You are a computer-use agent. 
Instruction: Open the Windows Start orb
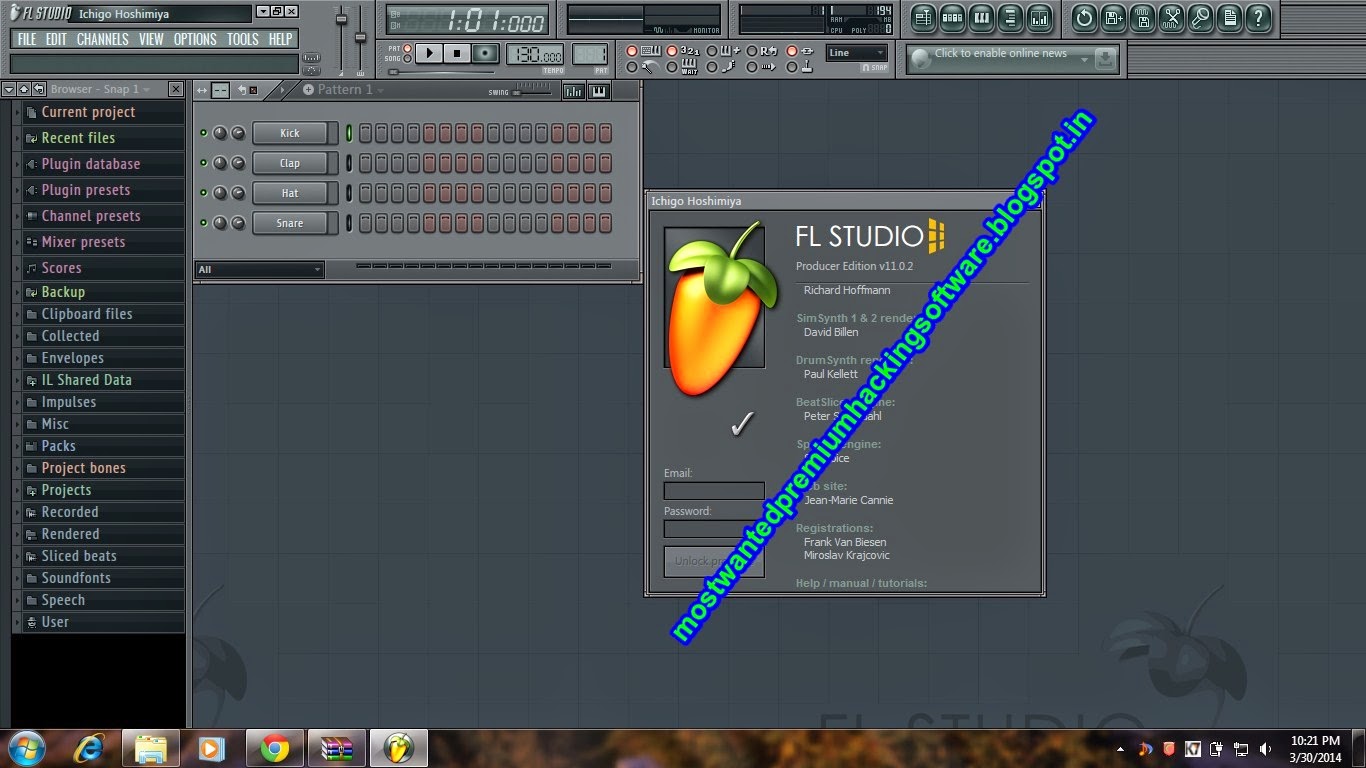tap(27, 748)
